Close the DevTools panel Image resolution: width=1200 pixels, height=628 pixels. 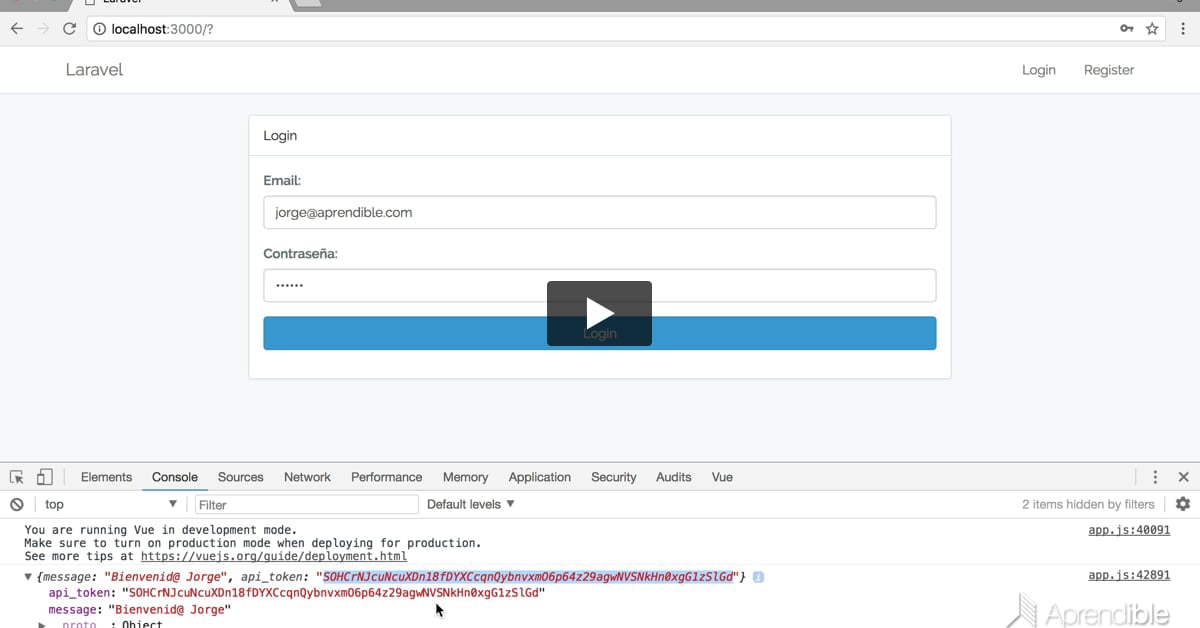(x=1183, y=477)
